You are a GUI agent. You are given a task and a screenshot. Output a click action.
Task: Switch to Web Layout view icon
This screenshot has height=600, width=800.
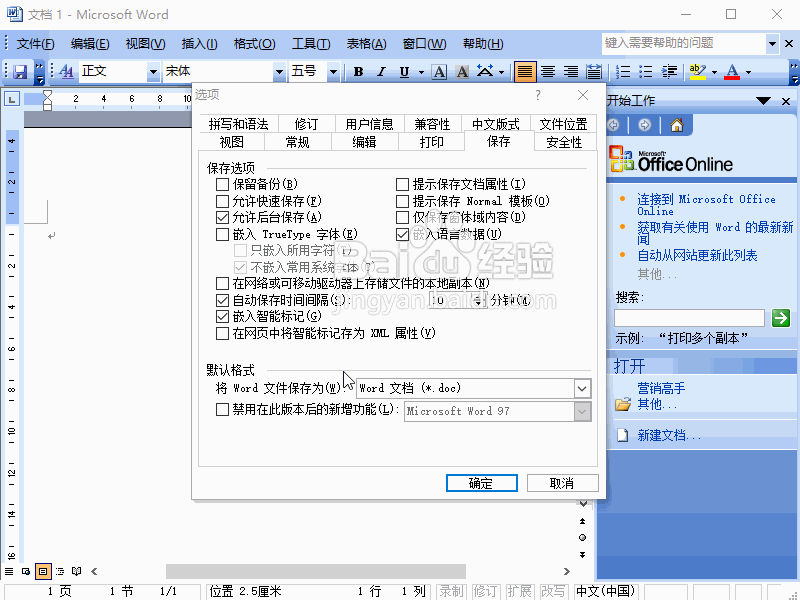(26, 571)
